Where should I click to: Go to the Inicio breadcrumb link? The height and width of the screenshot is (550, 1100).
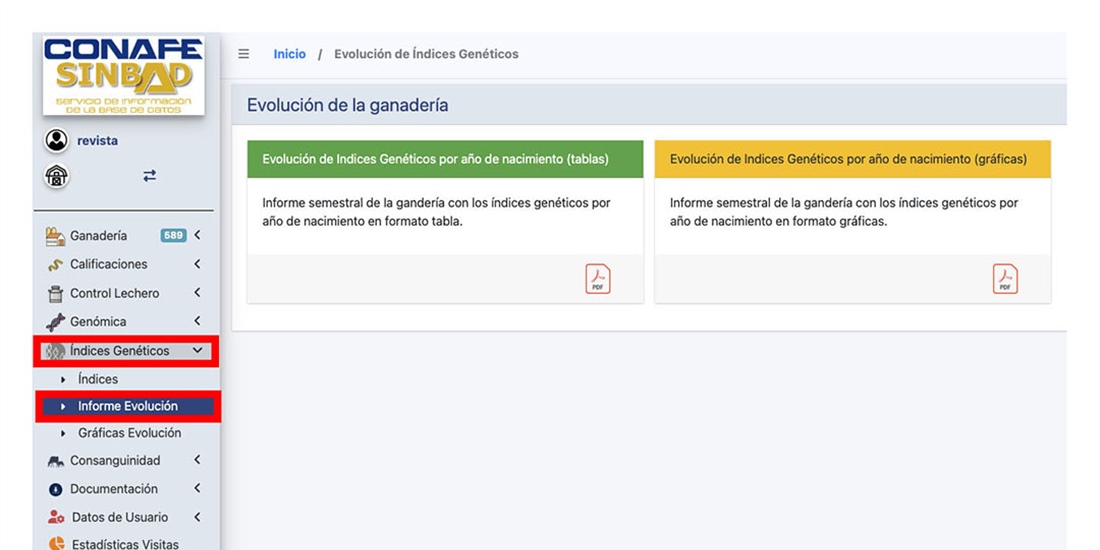290,54
